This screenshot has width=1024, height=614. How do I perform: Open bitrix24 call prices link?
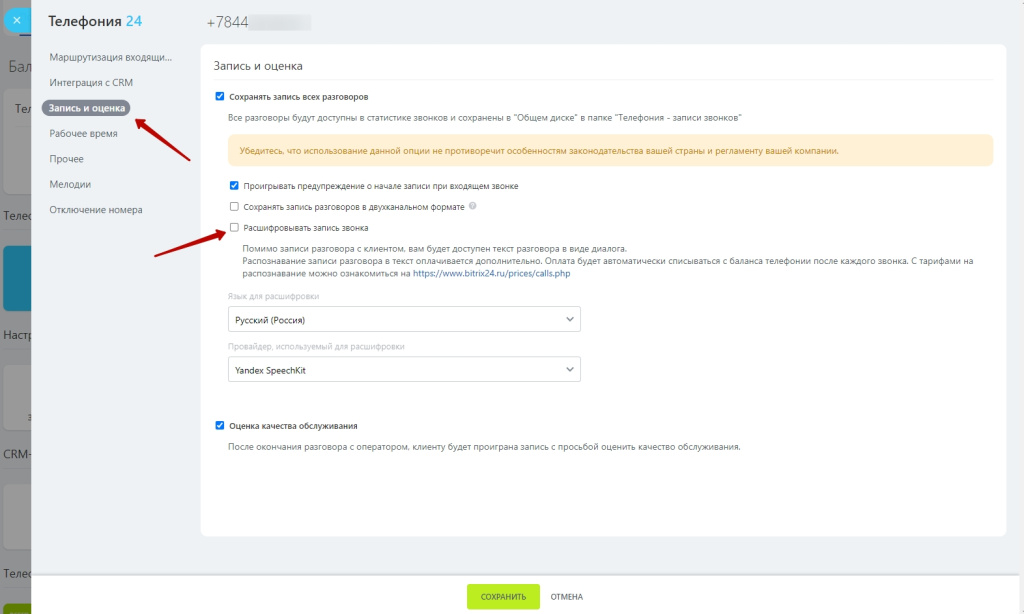pos(491,273)
